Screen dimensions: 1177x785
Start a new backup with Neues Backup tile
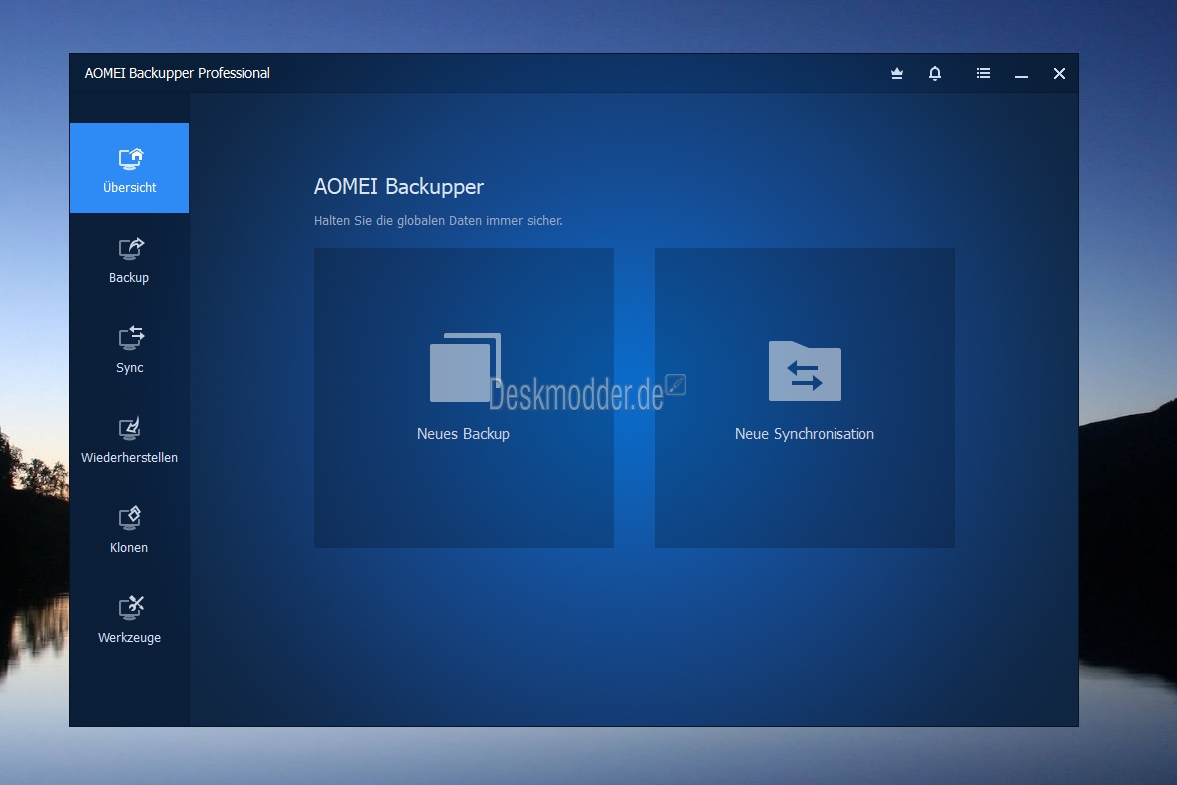coord(464,398)
